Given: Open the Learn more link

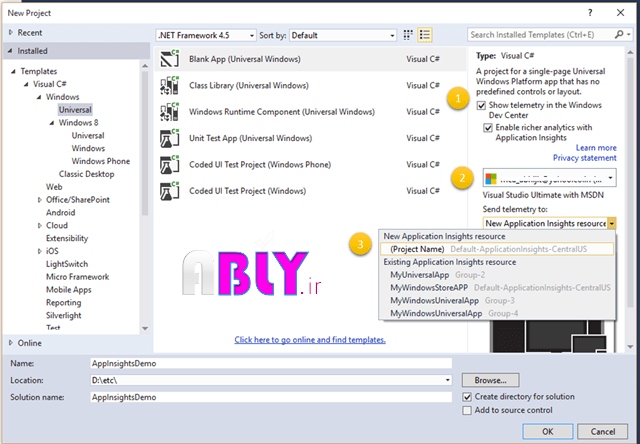Looking at the screenshot, I should click(596, 148).
